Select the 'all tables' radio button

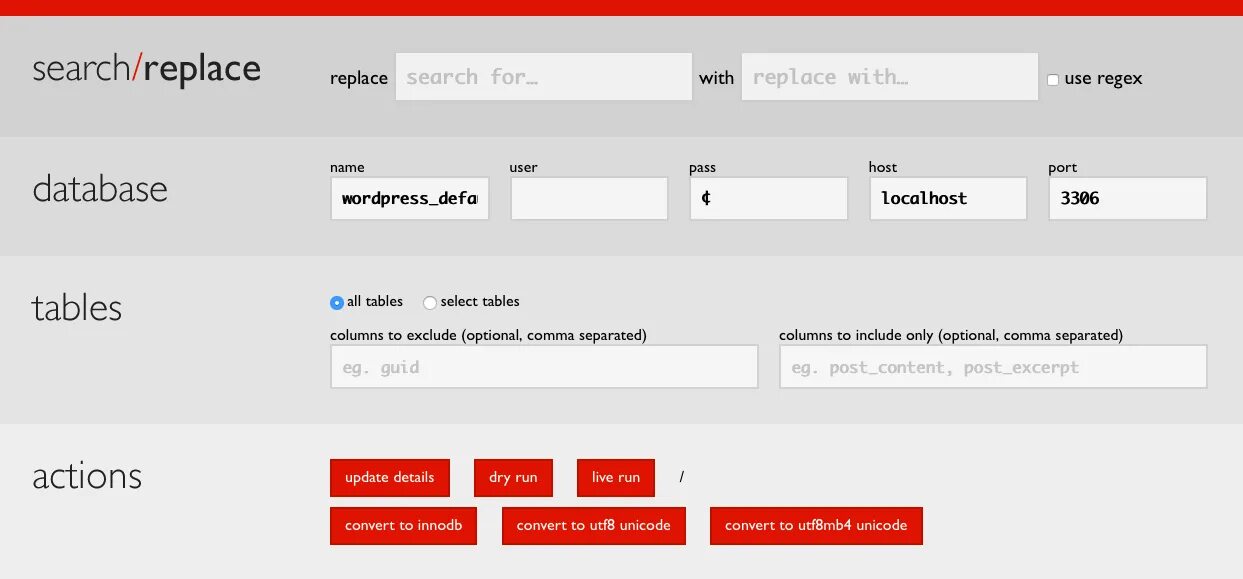(337, 302)
